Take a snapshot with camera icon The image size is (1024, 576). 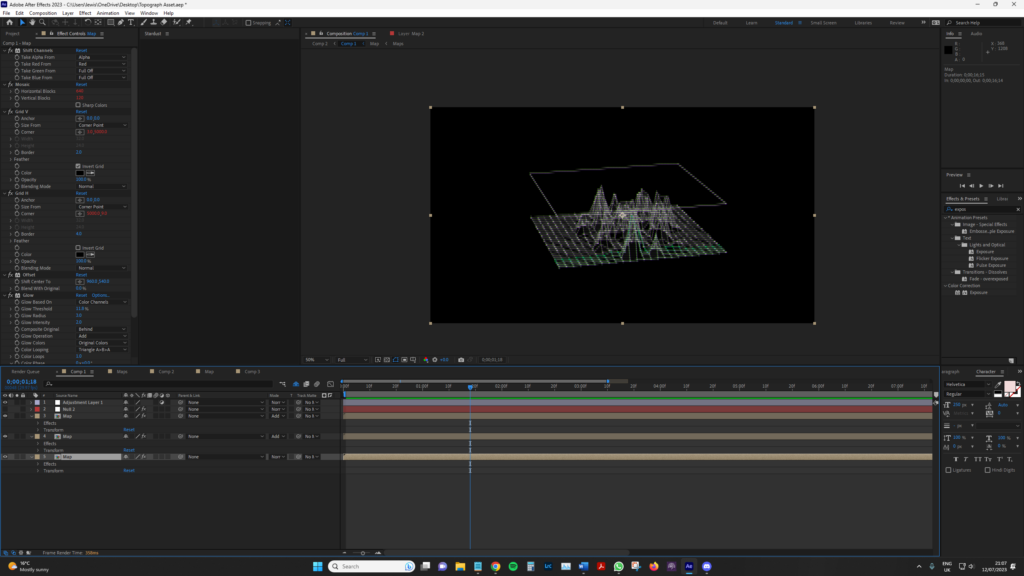point(461,360)
